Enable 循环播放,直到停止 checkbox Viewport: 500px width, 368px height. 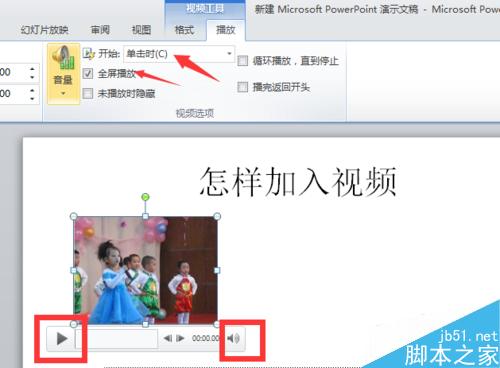click(x=243, y=61)
